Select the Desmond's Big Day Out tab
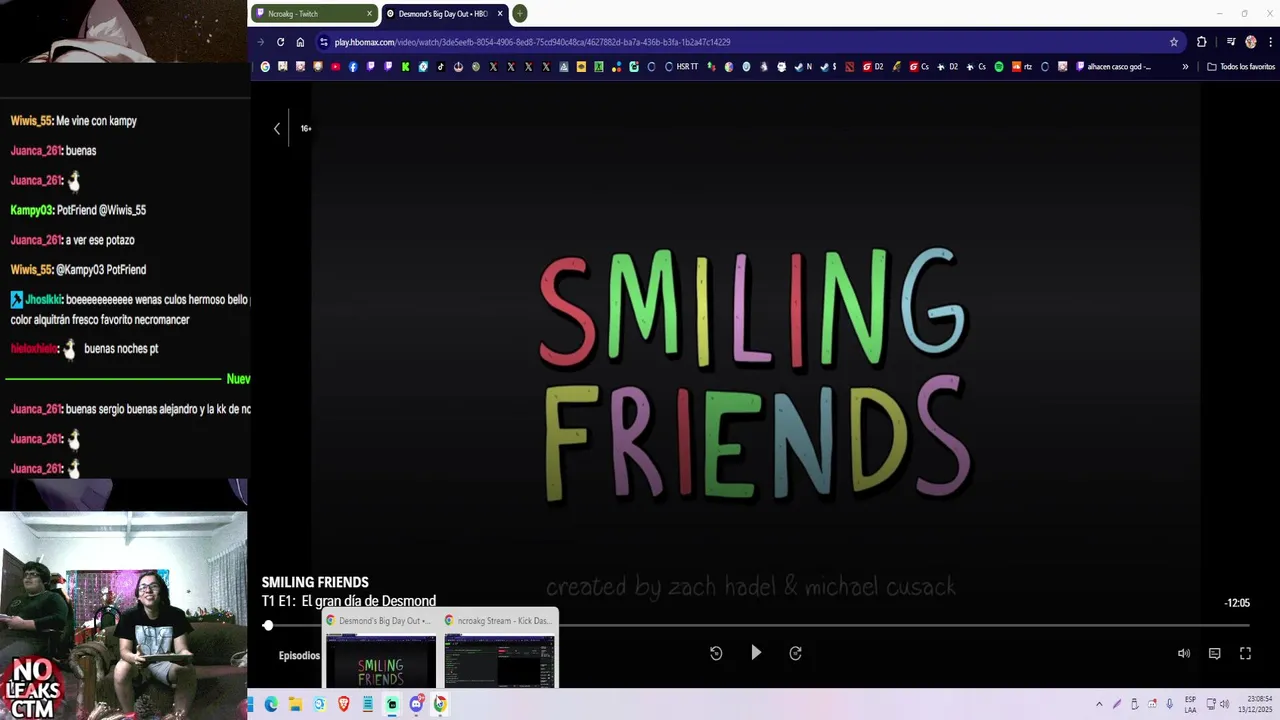 (444, 14)
